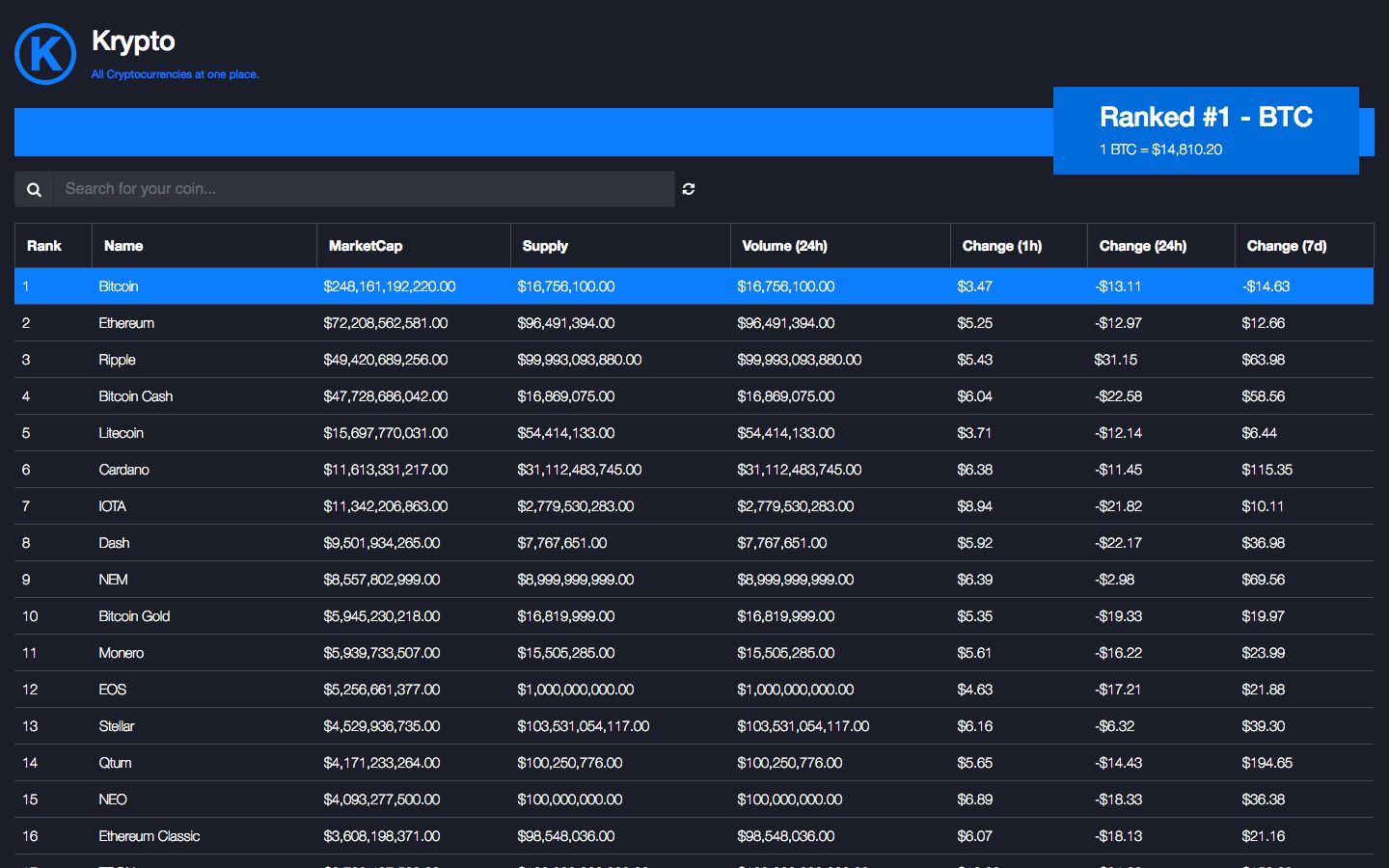Click the Krypto logo icon
The width and height of the screenshot is (1389, 868).
[45, 54]
